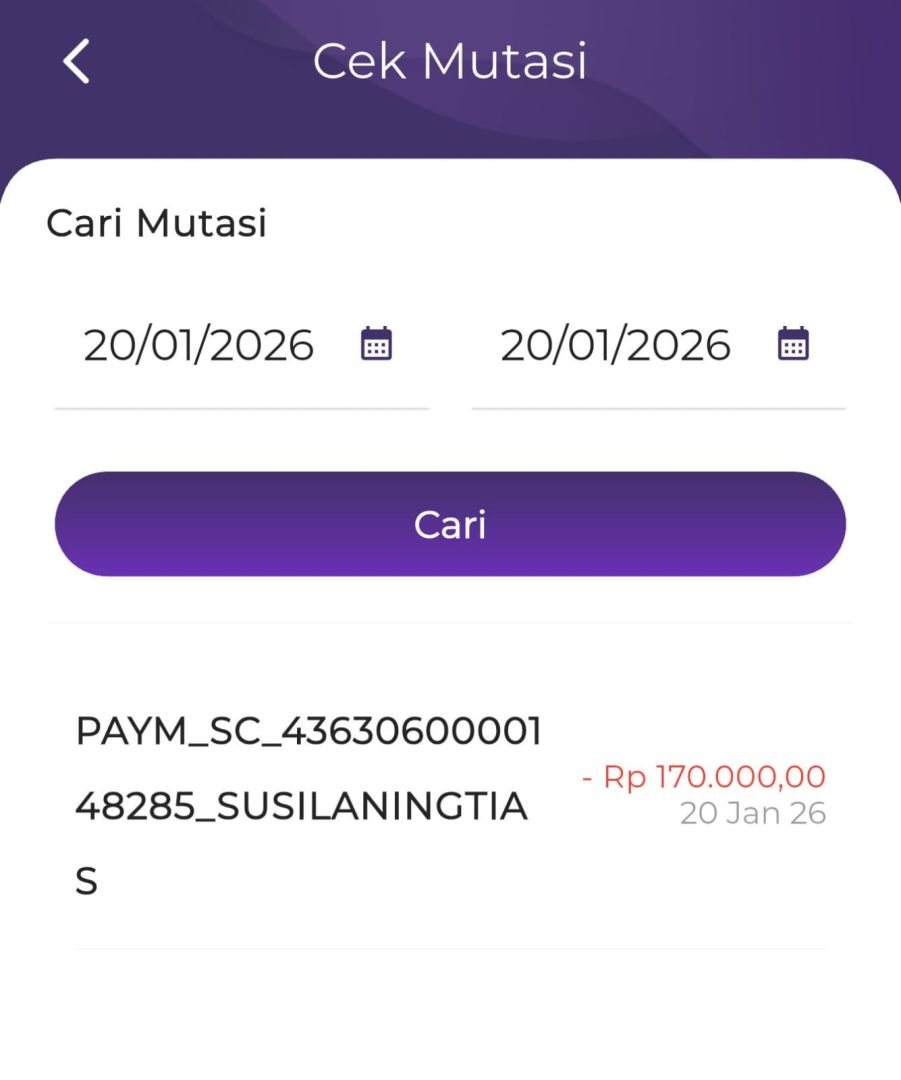Image resolution: width=901 pixels, height=1080 pixels.
Task: Tap the 48285_SUSILANINGTIA reference text
Action: (301, 806)
